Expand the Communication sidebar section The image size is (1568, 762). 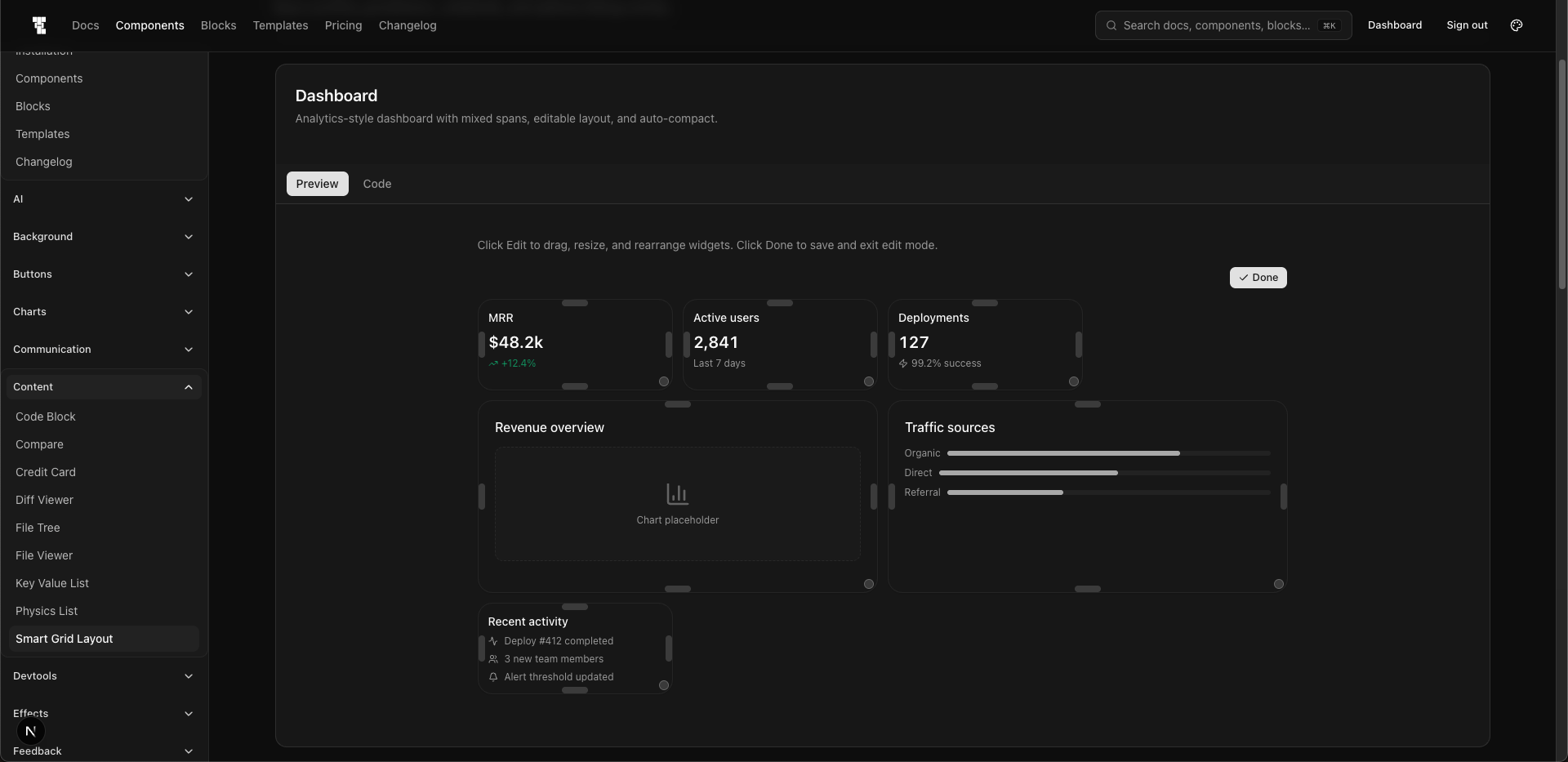(104, 350)
